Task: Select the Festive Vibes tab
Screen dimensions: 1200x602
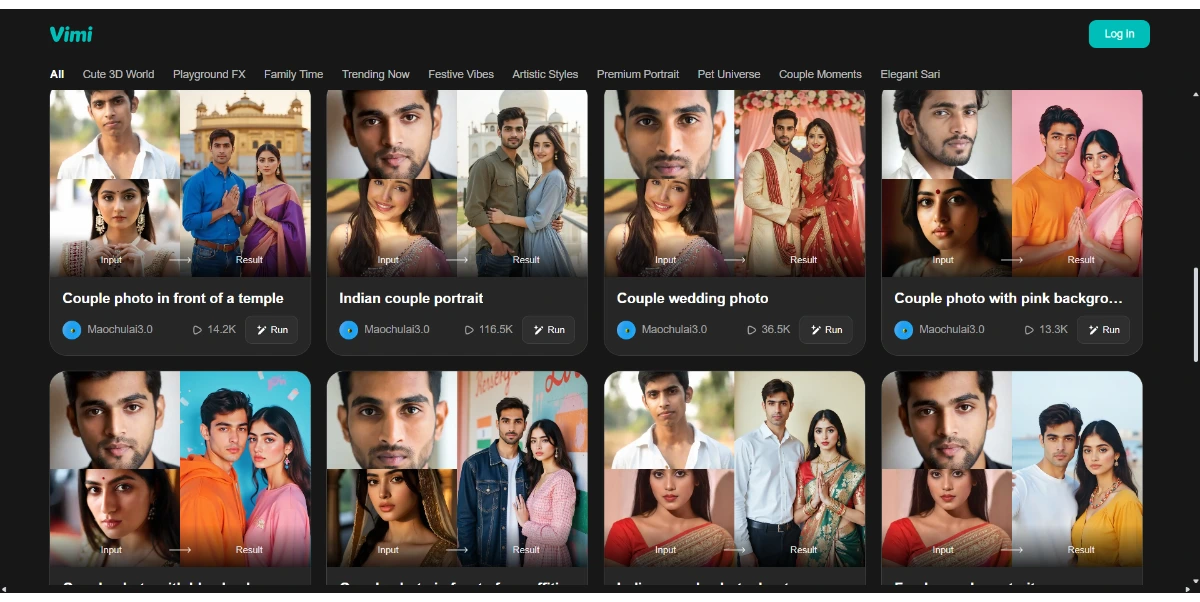Action: pos(461,74)
